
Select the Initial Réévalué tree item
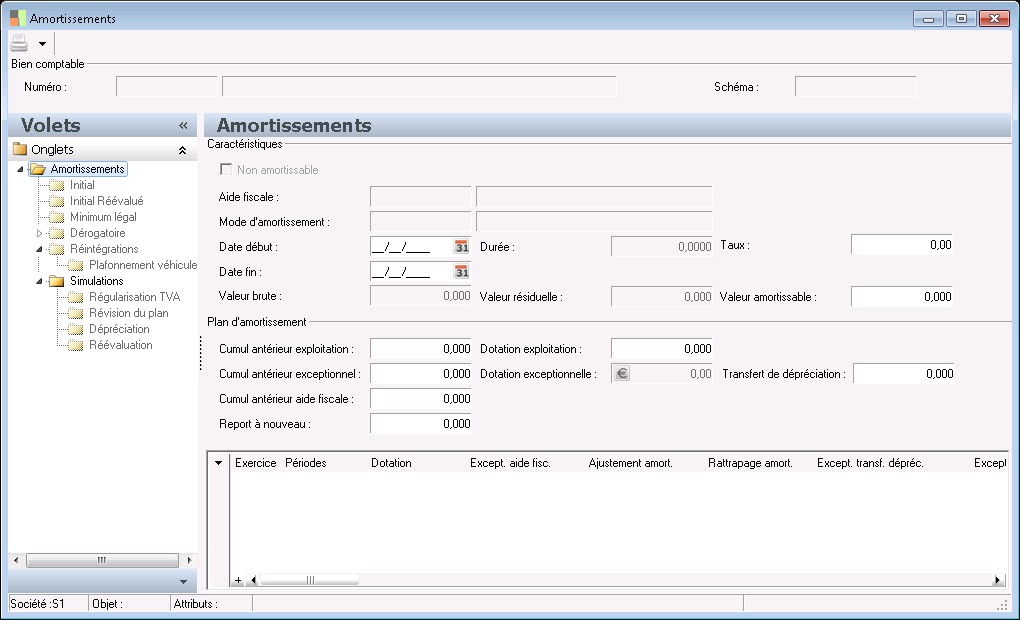[x=106, y=201]
